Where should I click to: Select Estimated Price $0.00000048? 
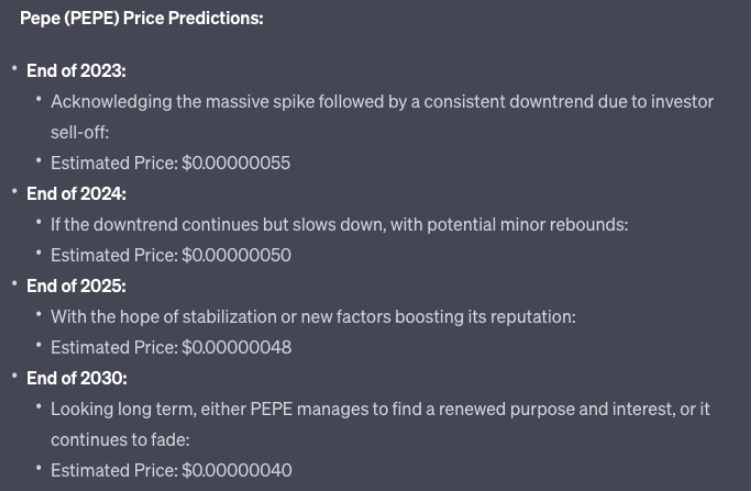click(x=171, y=348)
